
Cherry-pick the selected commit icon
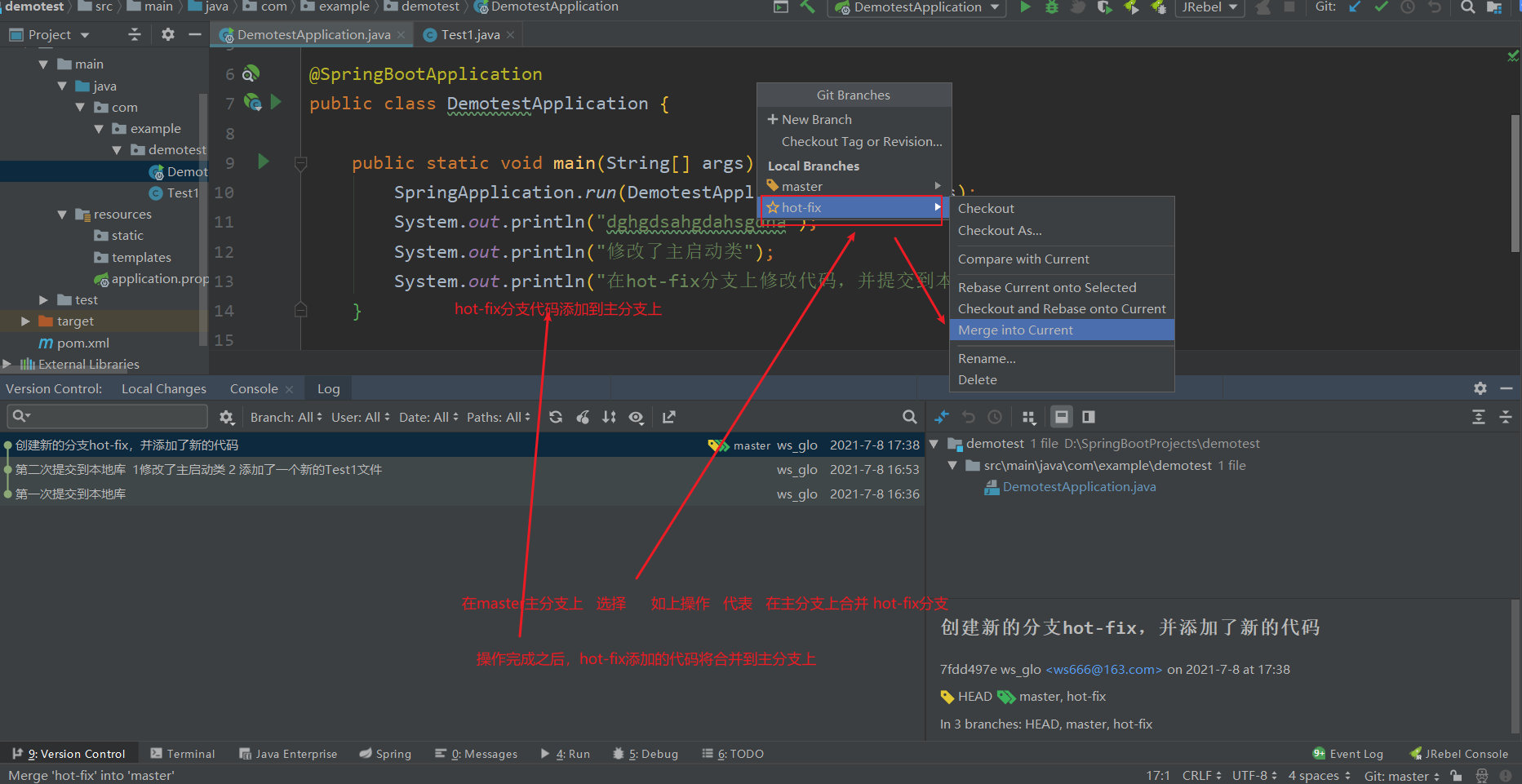[x=583, y=417]
